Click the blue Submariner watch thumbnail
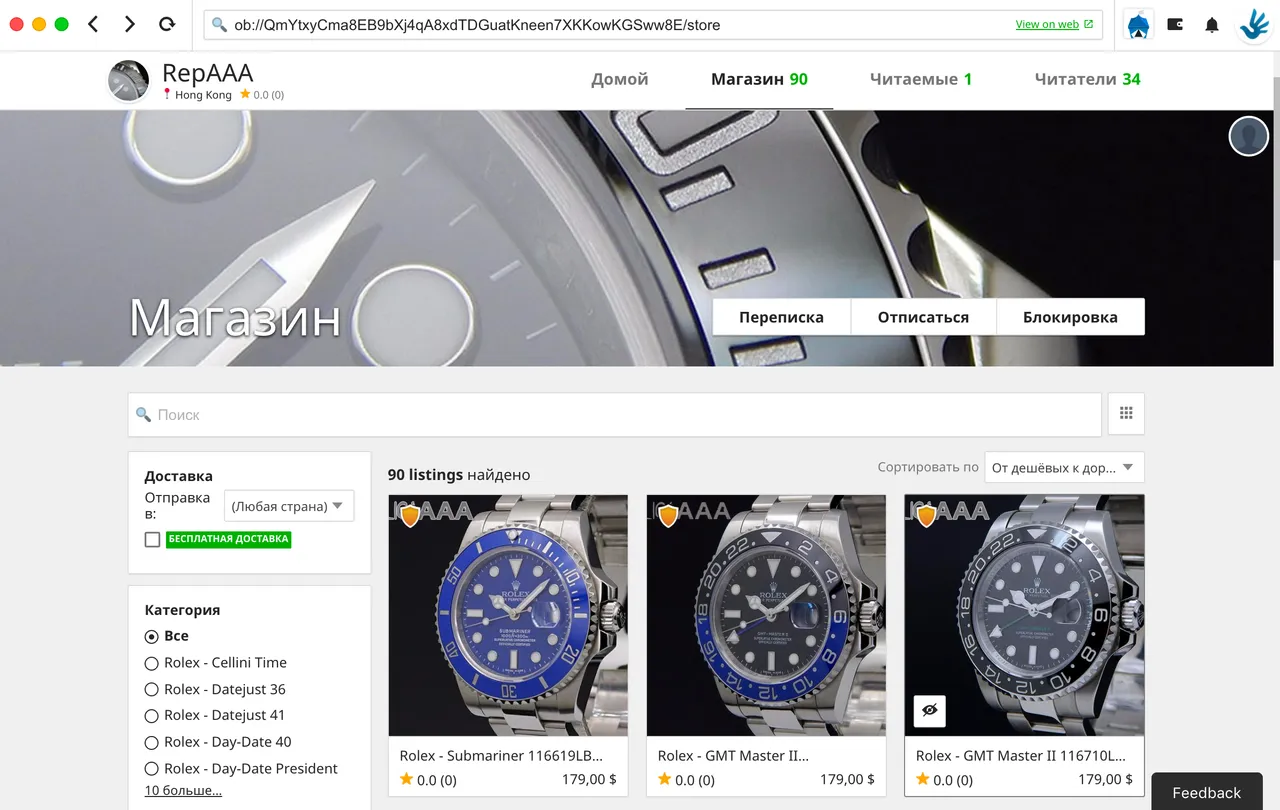 click(508, 616)
